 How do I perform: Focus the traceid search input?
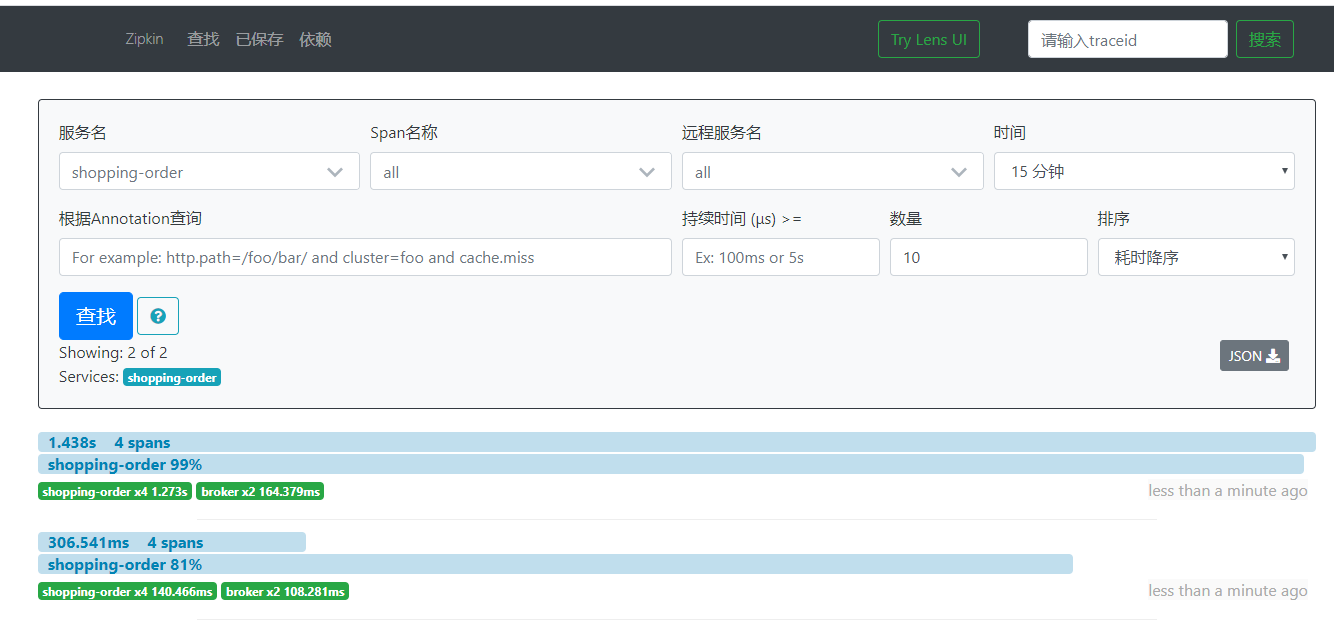click(1127, 39)
